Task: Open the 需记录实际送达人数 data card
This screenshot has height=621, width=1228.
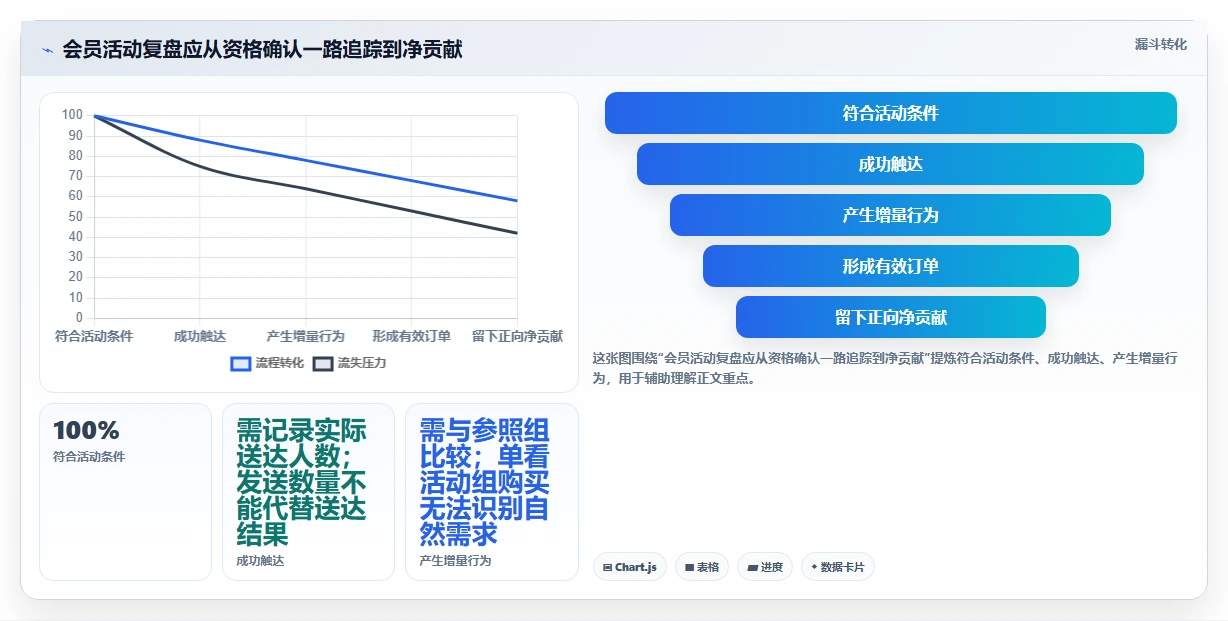Action: tap(308, 491)
